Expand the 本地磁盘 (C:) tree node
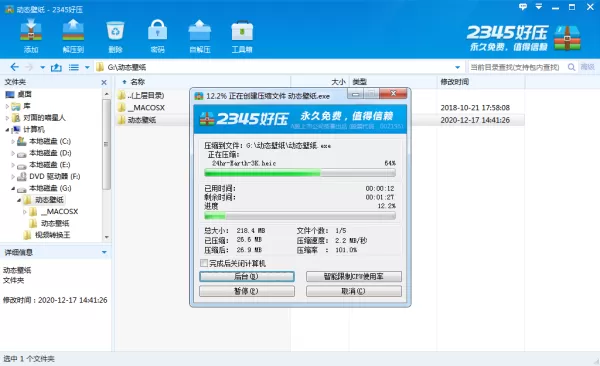Image resolution: width=600 pixels, height=366 pixels. (13, 141)
